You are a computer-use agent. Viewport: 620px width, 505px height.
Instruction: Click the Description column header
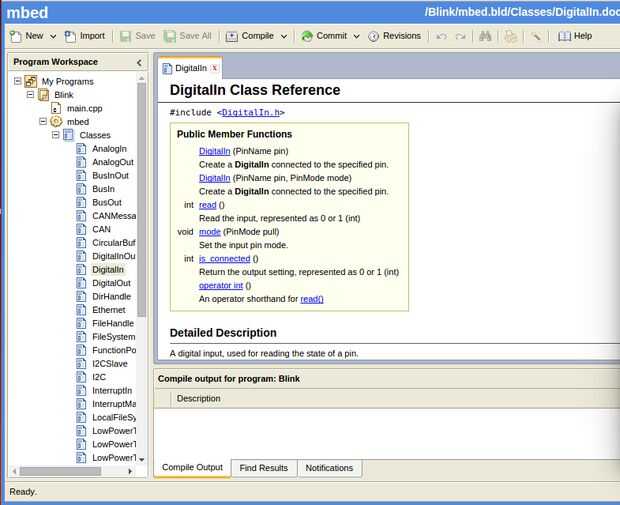198,399
